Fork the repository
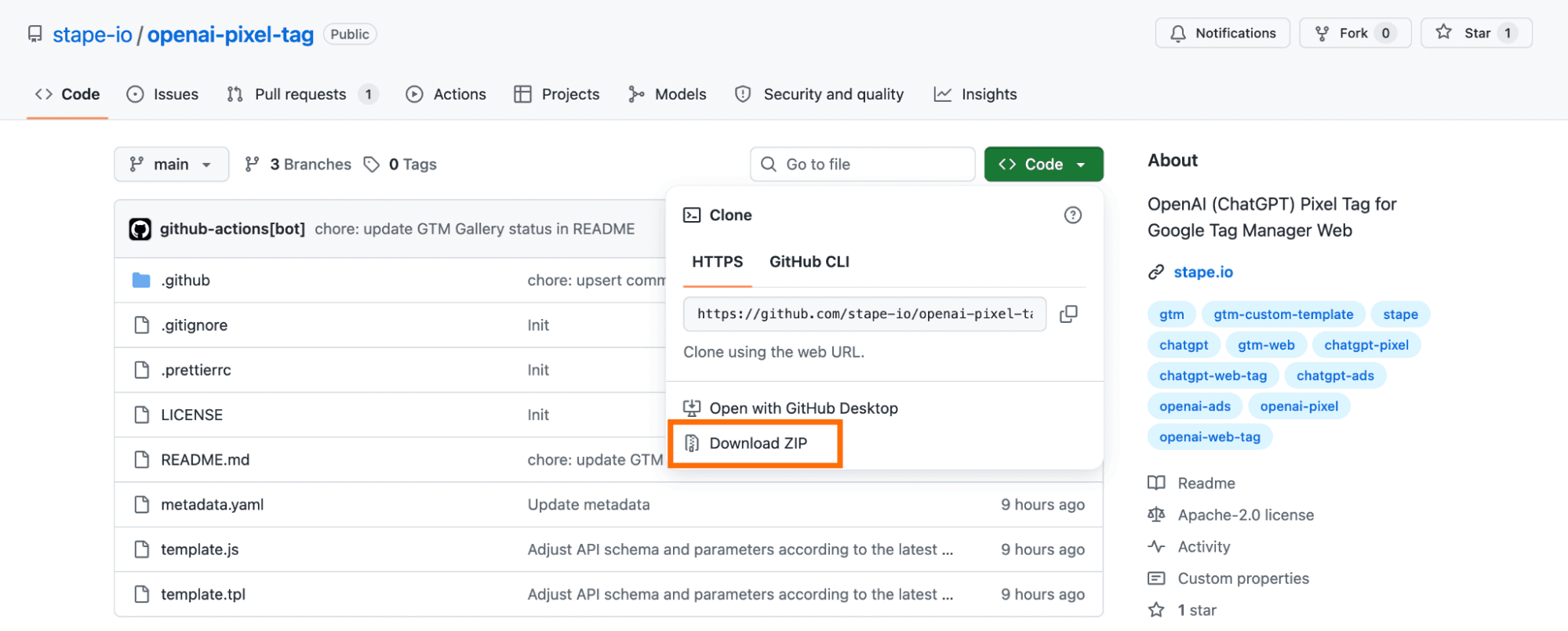 tap(1355, 33)
